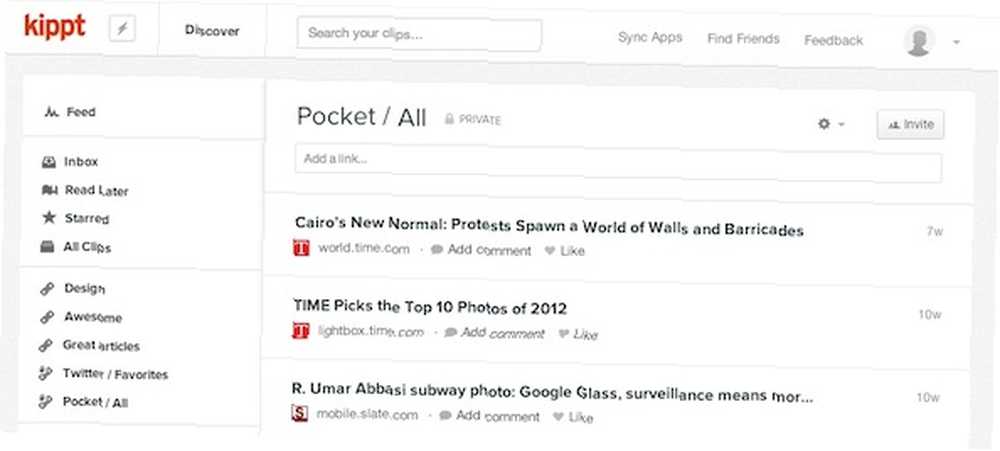Open the Read Later list

(96, 191)
